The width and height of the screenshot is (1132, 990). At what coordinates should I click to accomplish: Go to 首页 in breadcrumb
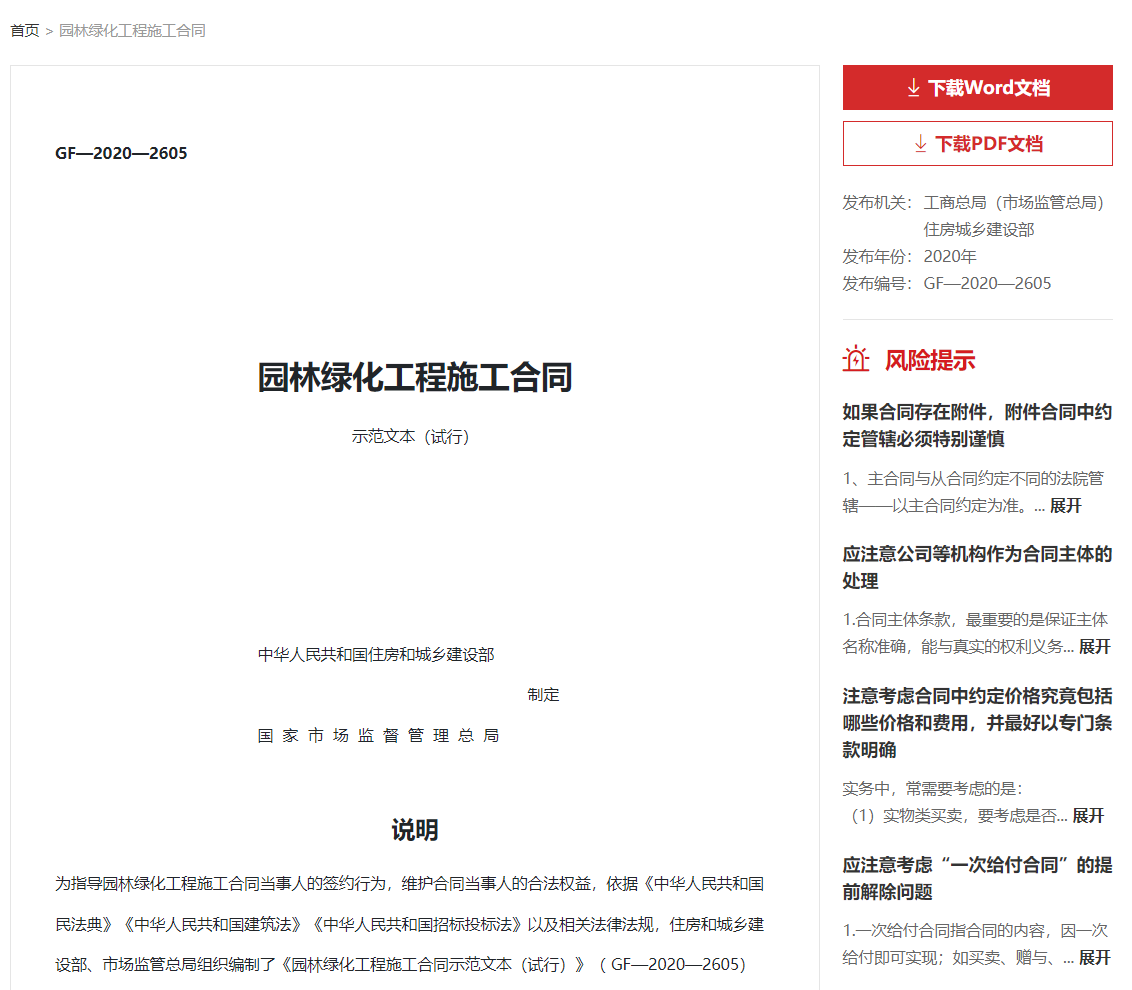[x=24, y=31]
